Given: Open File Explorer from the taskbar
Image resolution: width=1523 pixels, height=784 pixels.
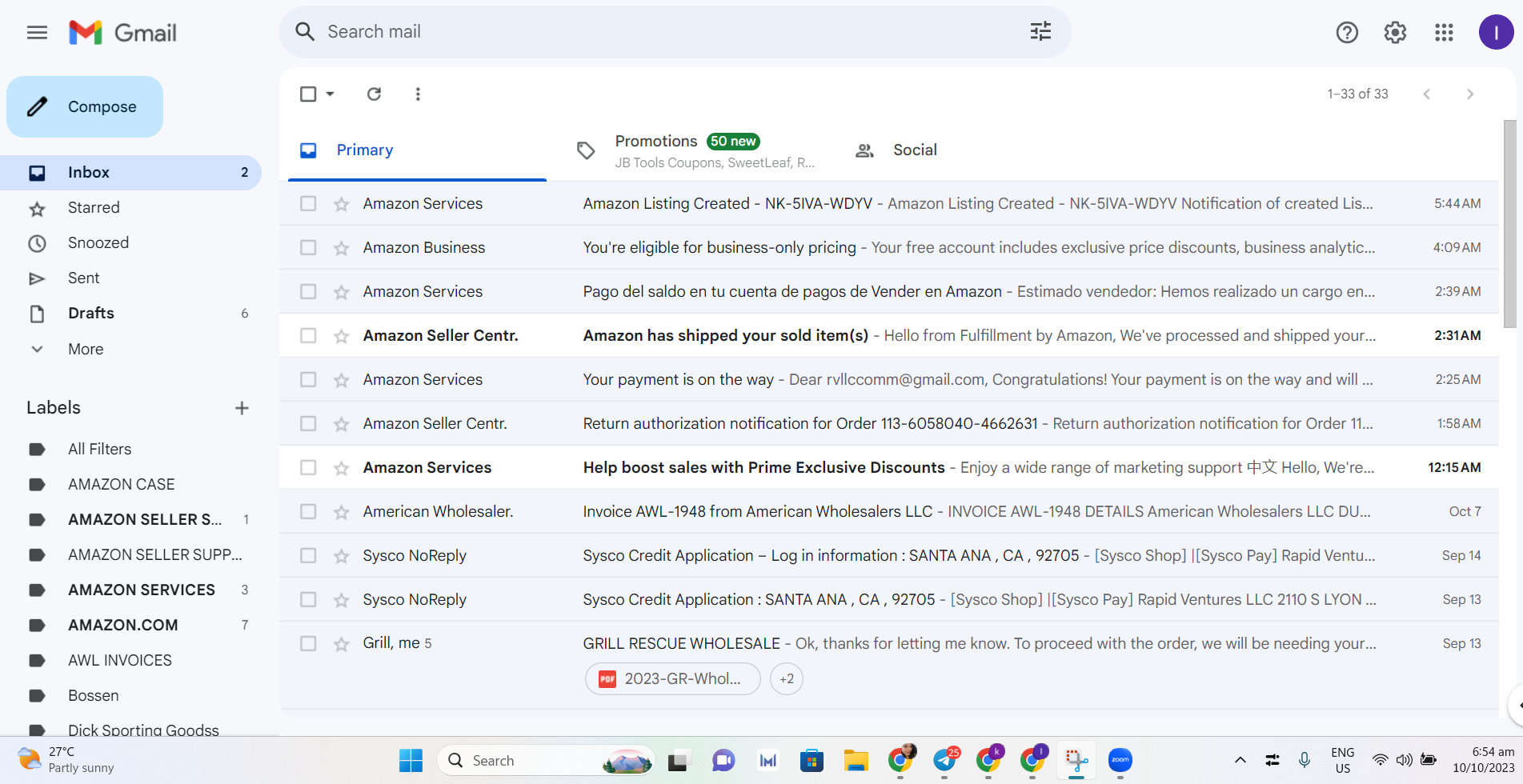Looking at the screenshot, I should coord(856,760).
